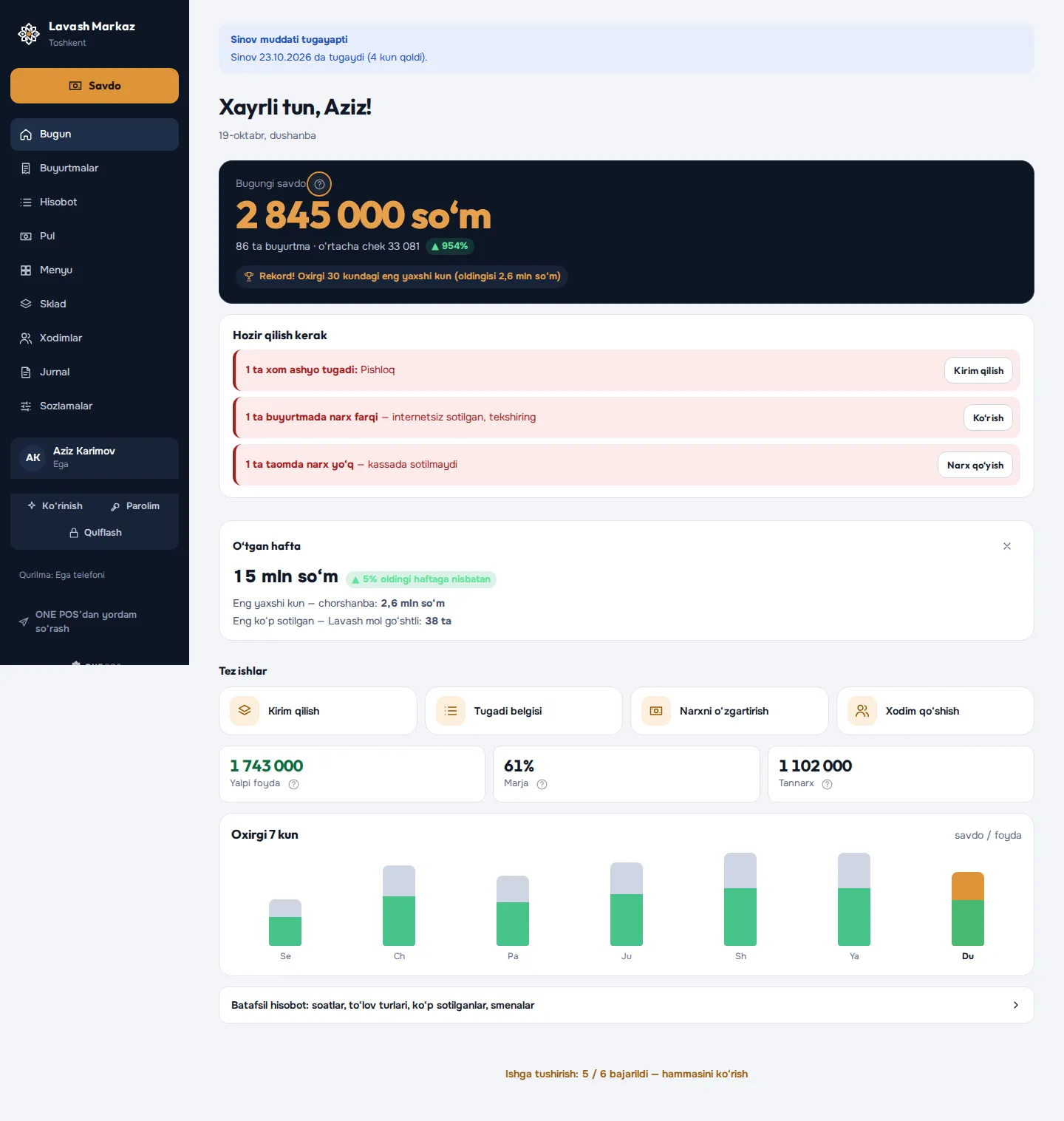Select the orange Du bar in chart
The width and height of the screenshot is (1064, 1121).
(x=968, y=886)
